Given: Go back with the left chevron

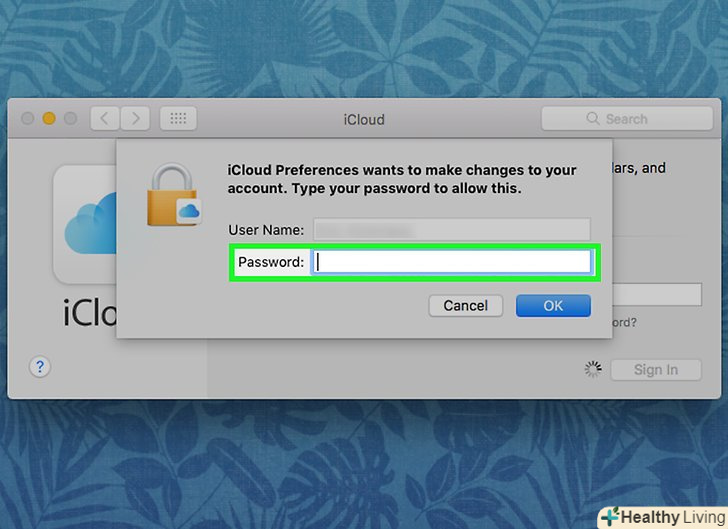Looking at the screenshot, I should point(105,119).
